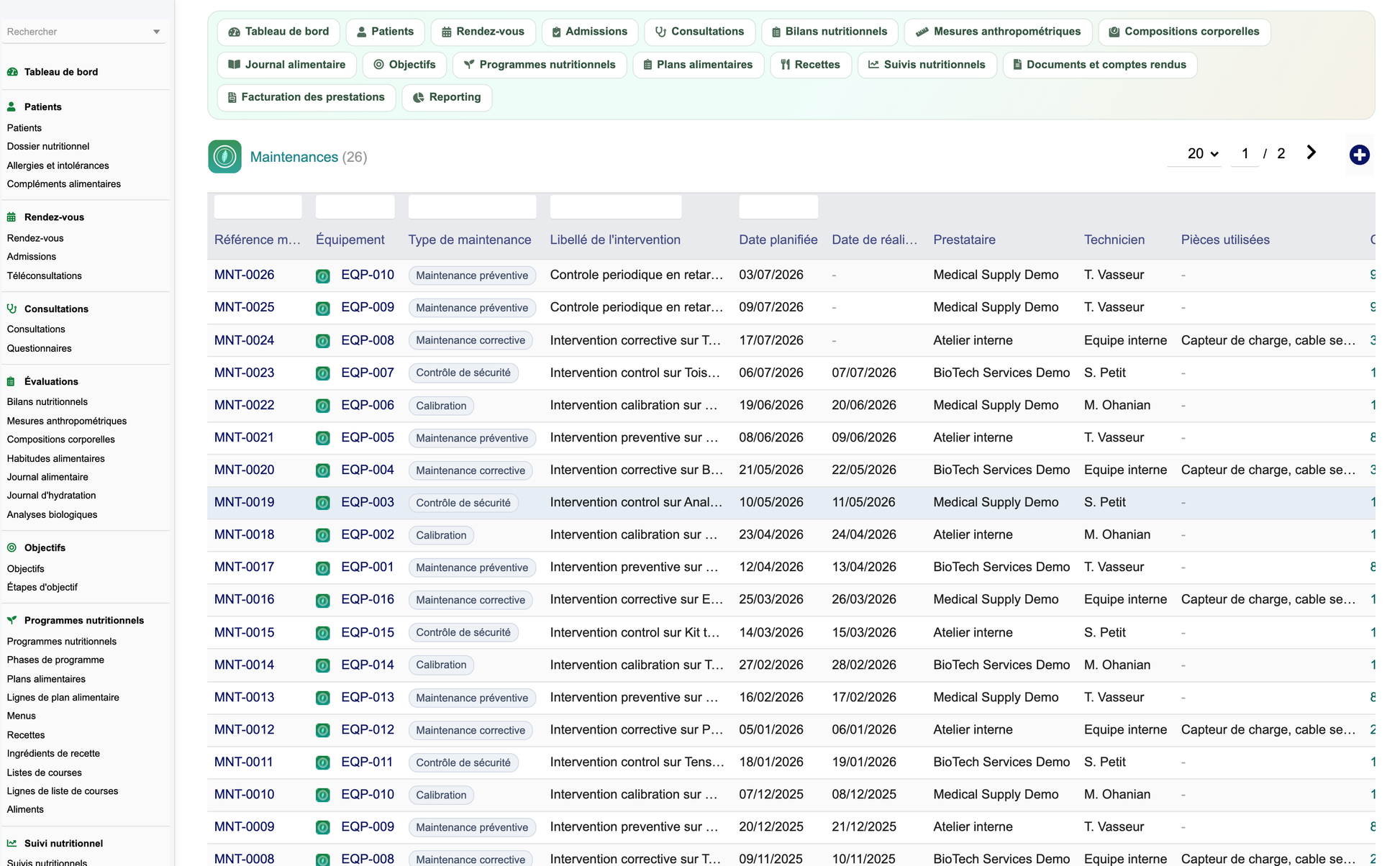Sort by Pièces utilisées column header
Image resolution: width=1400 pixels, height=866 pixels.
coord(1225,240)
